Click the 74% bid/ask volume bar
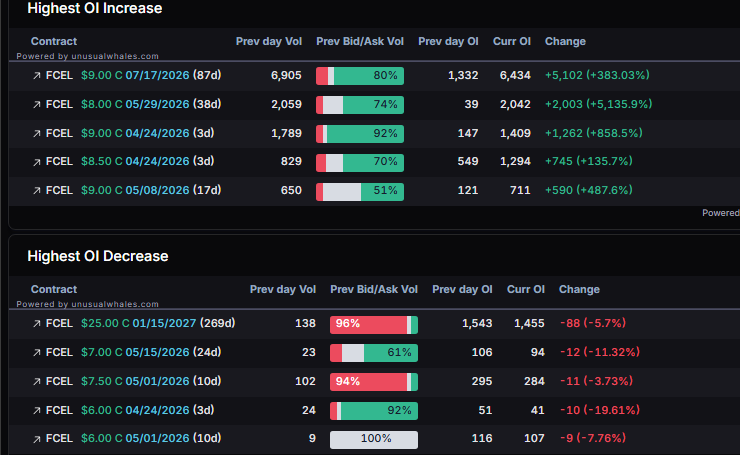 pyautogui.click(x=360, y=105)
